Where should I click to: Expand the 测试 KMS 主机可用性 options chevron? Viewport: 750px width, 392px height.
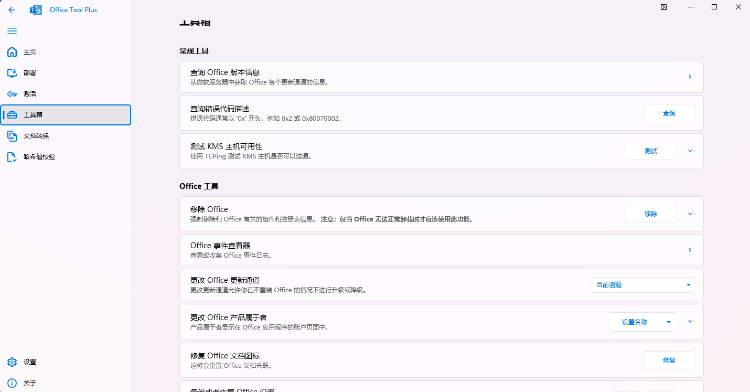(x=690, y=151)
